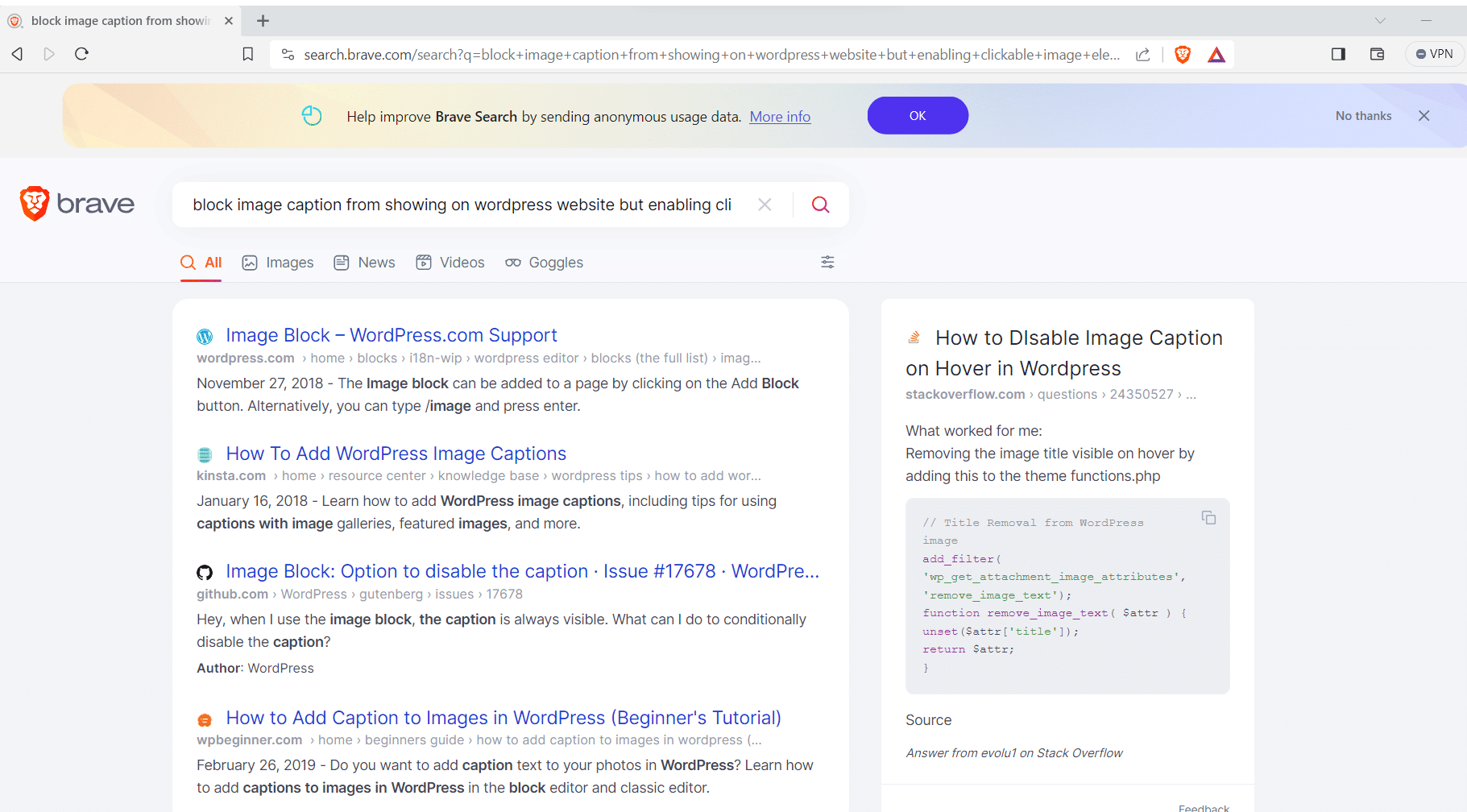The height and width of the screenshot is (812, 1467).
Task: Click the address bar URL
Action: [711, 55]
